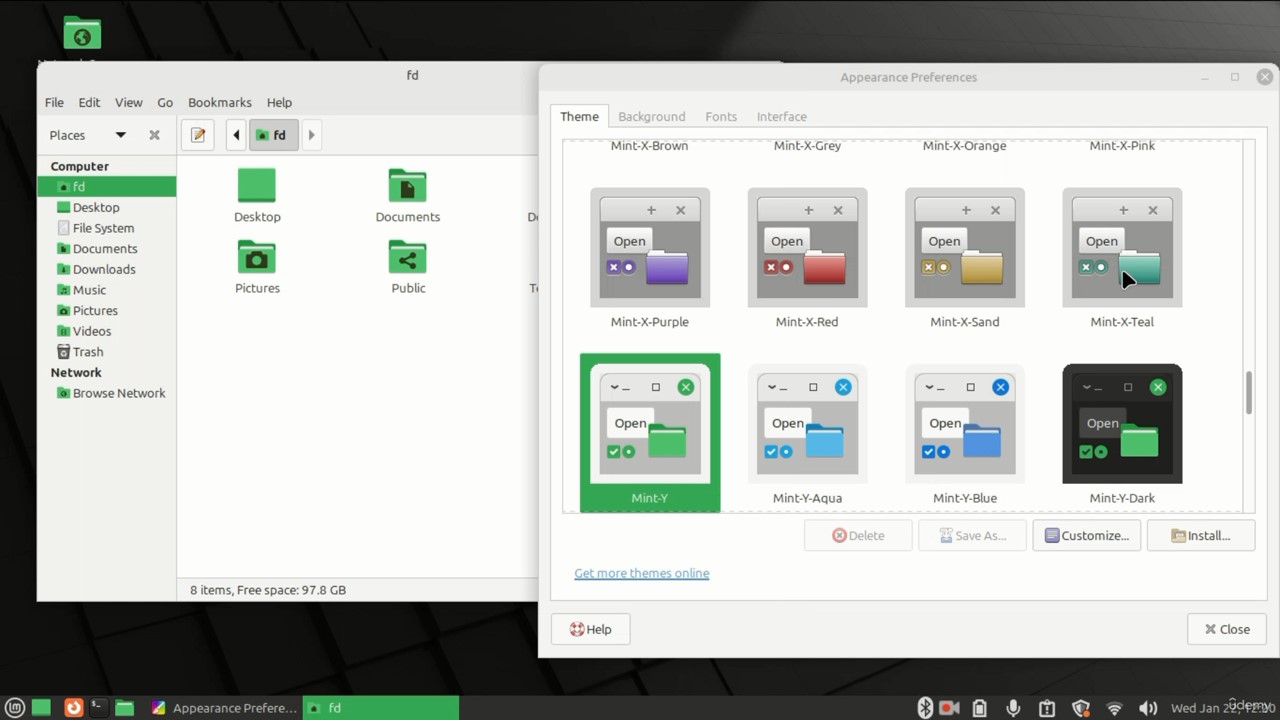Select File System in the sidebar
Viewport: 1280px width, 720px height.
(107, 228)
